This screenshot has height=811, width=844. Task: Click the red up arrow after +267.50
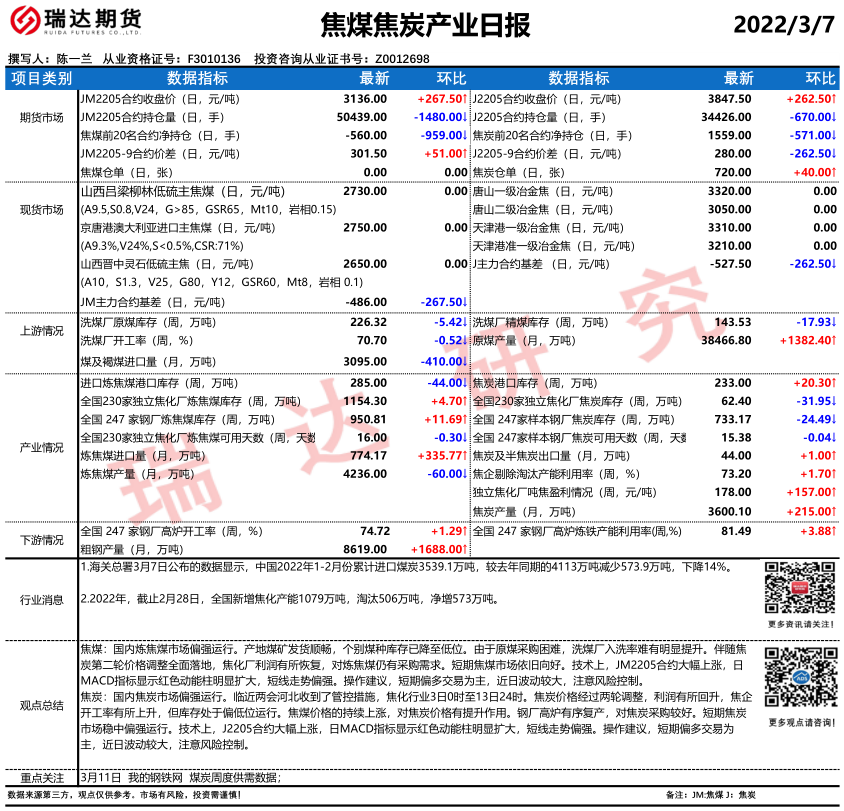click(465, 100)
